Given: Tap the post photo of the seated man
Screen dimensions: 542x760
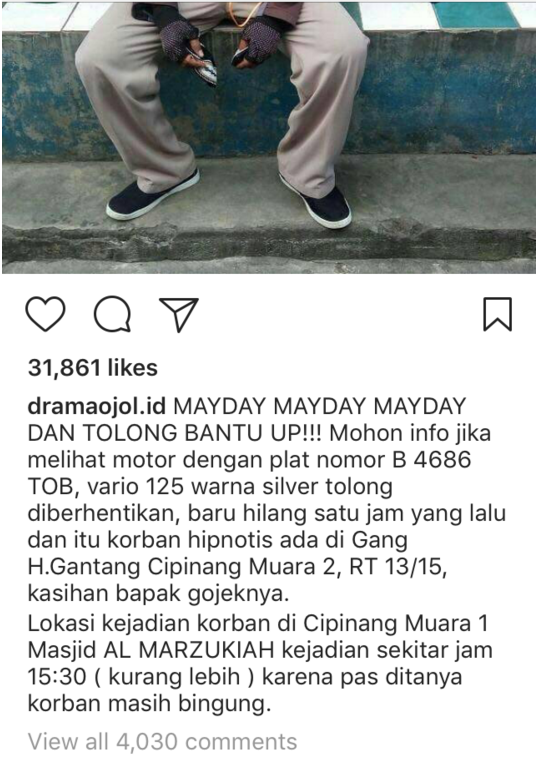Looking at the screenshot, I should pyautogui.click(x=271, y=137).
